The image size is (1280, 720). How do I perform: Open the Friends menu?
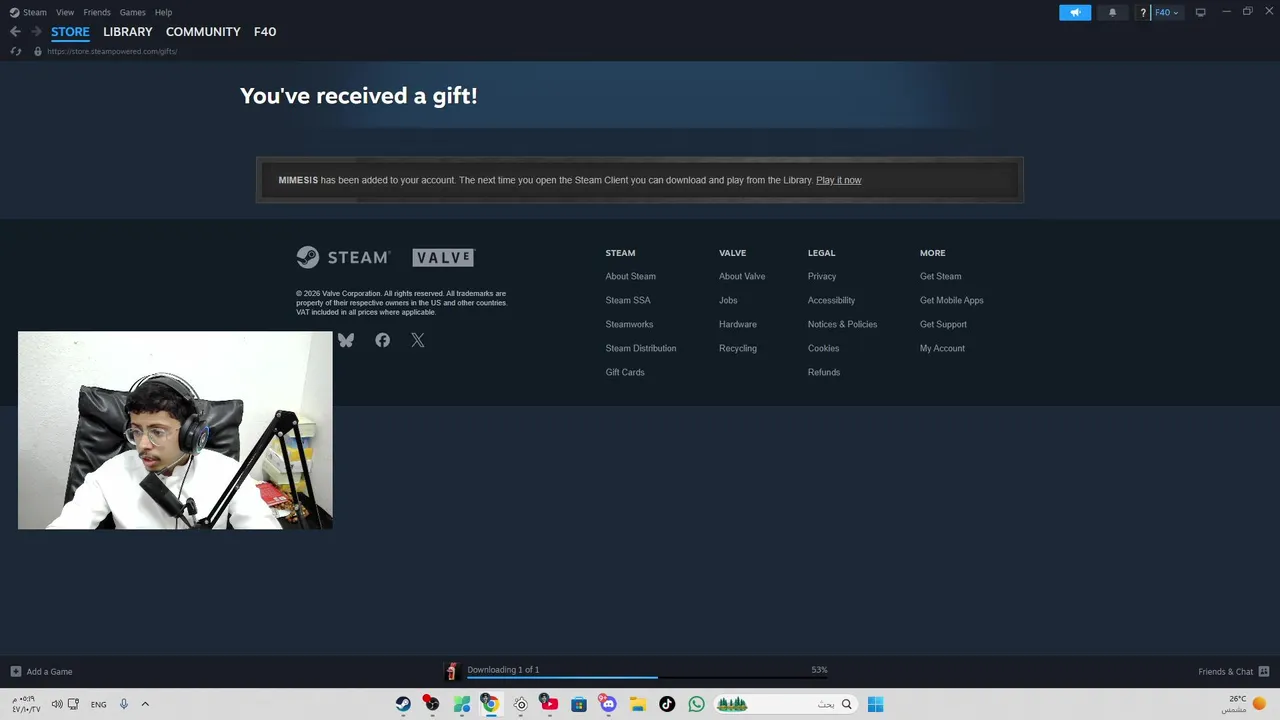coord(97,12)
